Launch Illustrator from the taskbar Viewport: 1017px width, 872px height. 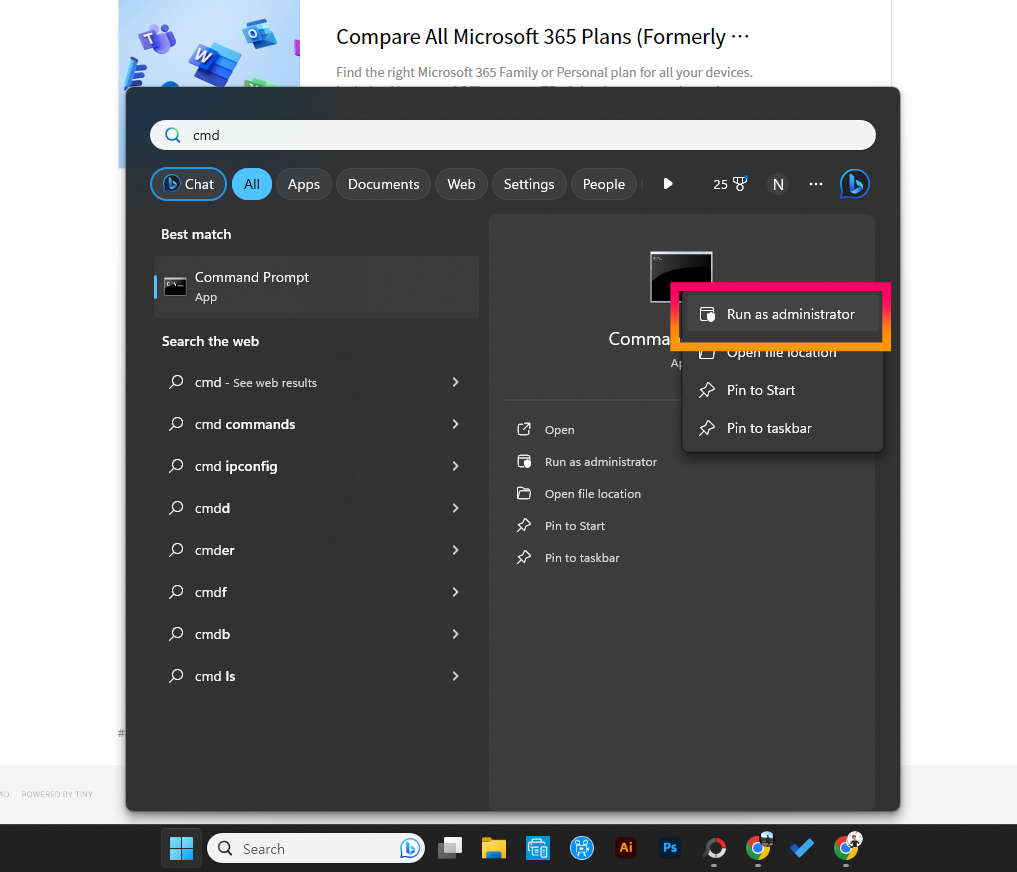625,847
